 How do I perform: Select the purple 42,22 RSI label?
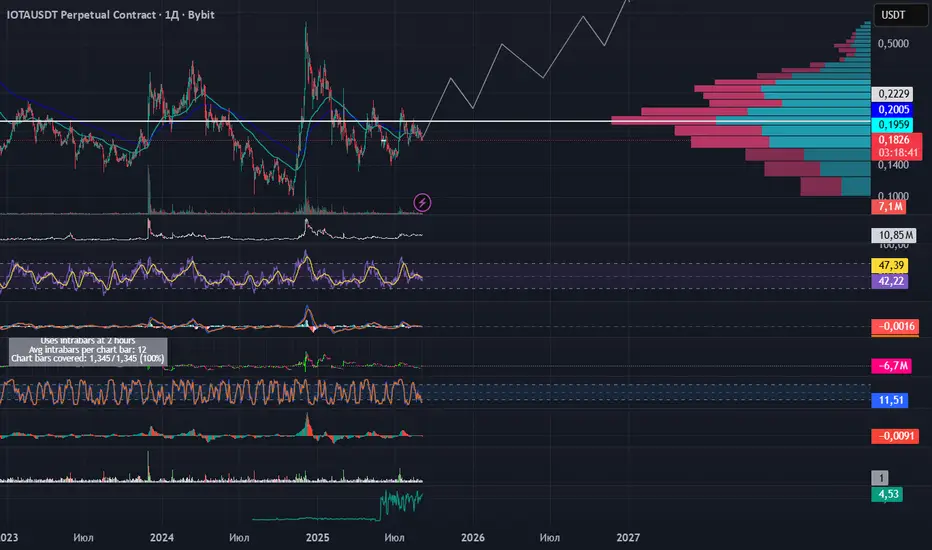click(890, 281)
